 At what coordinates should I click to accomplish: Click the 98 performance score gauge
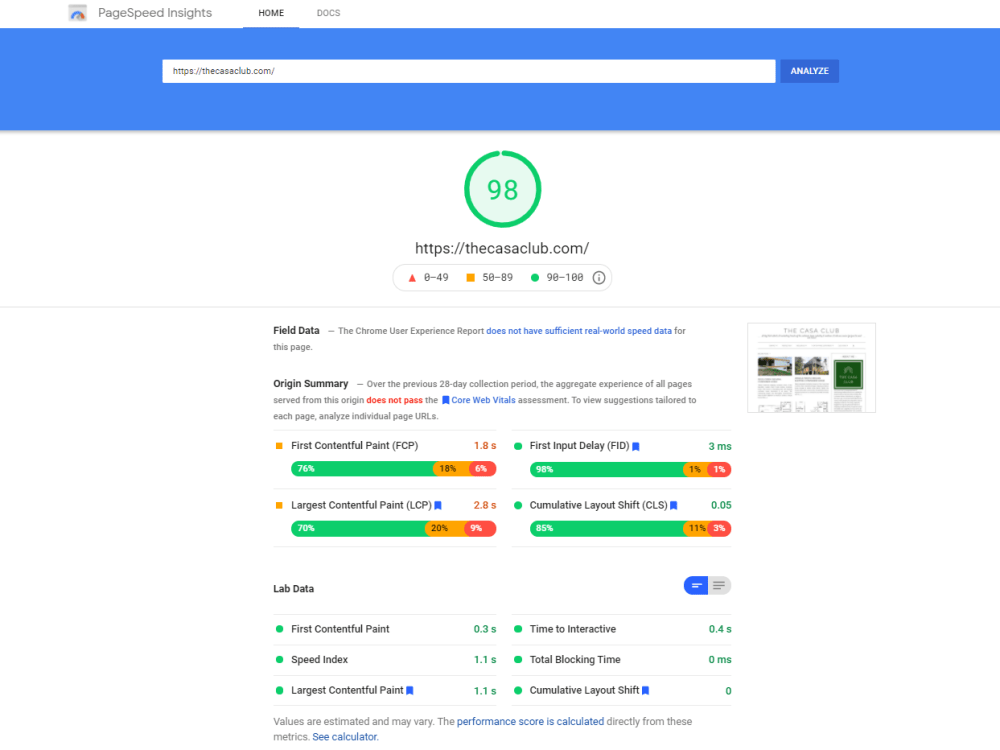click(503, 189)
